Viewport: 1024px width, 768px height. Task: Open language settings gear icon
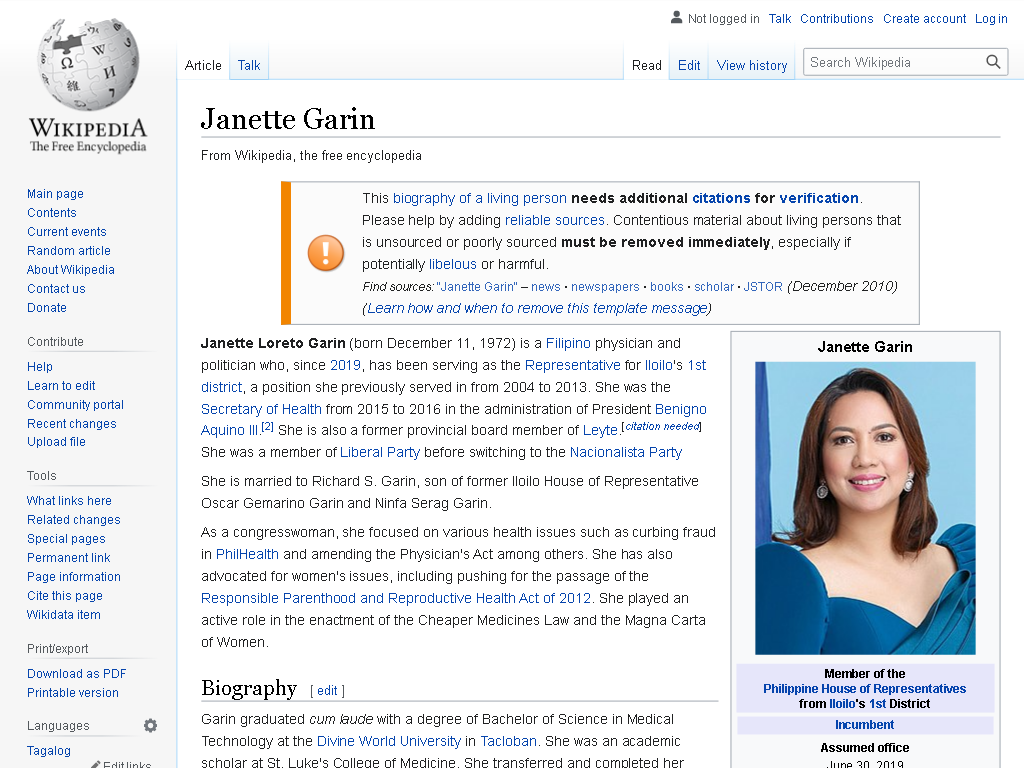click(150, 726)
